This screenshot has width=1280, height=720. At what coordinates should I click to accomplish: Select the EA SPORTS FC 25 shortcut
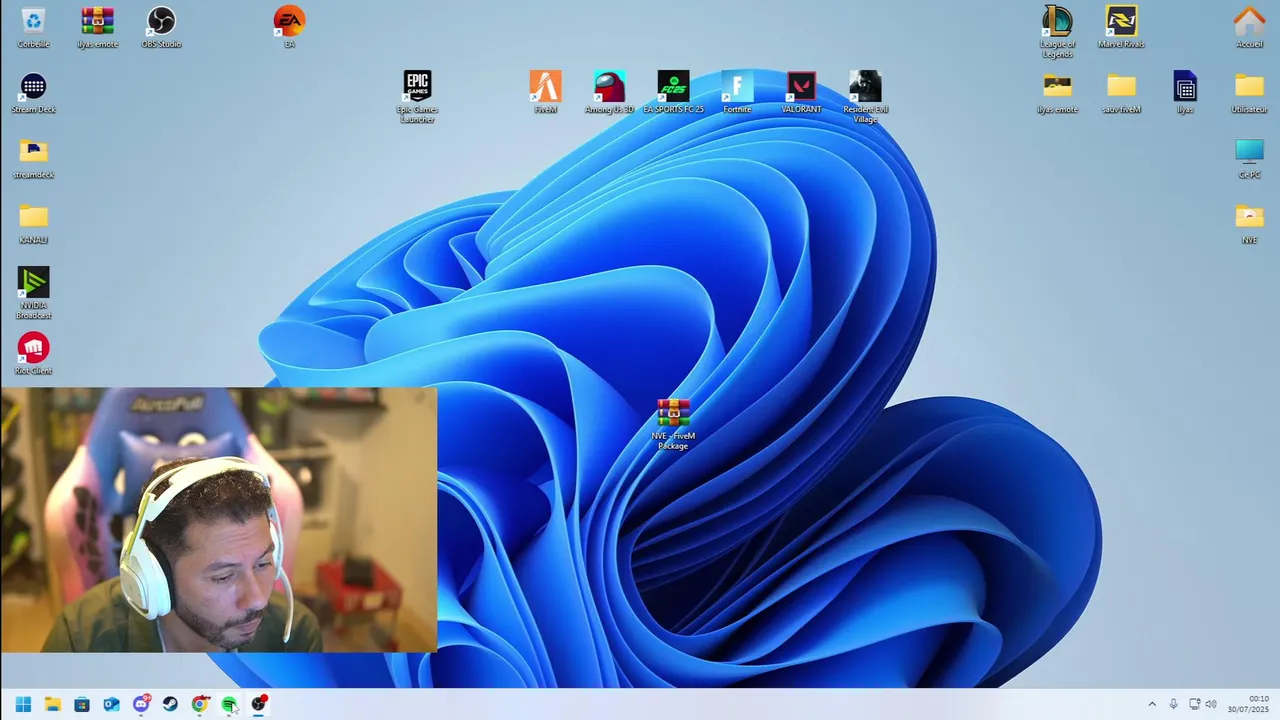(x=673, y=92)
